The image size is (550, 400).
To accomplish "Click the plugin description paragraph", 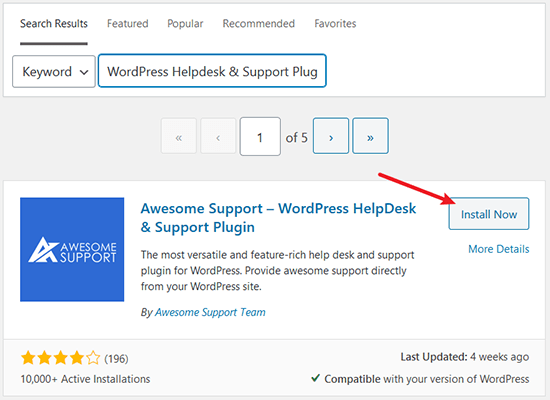I will (277, 271).
